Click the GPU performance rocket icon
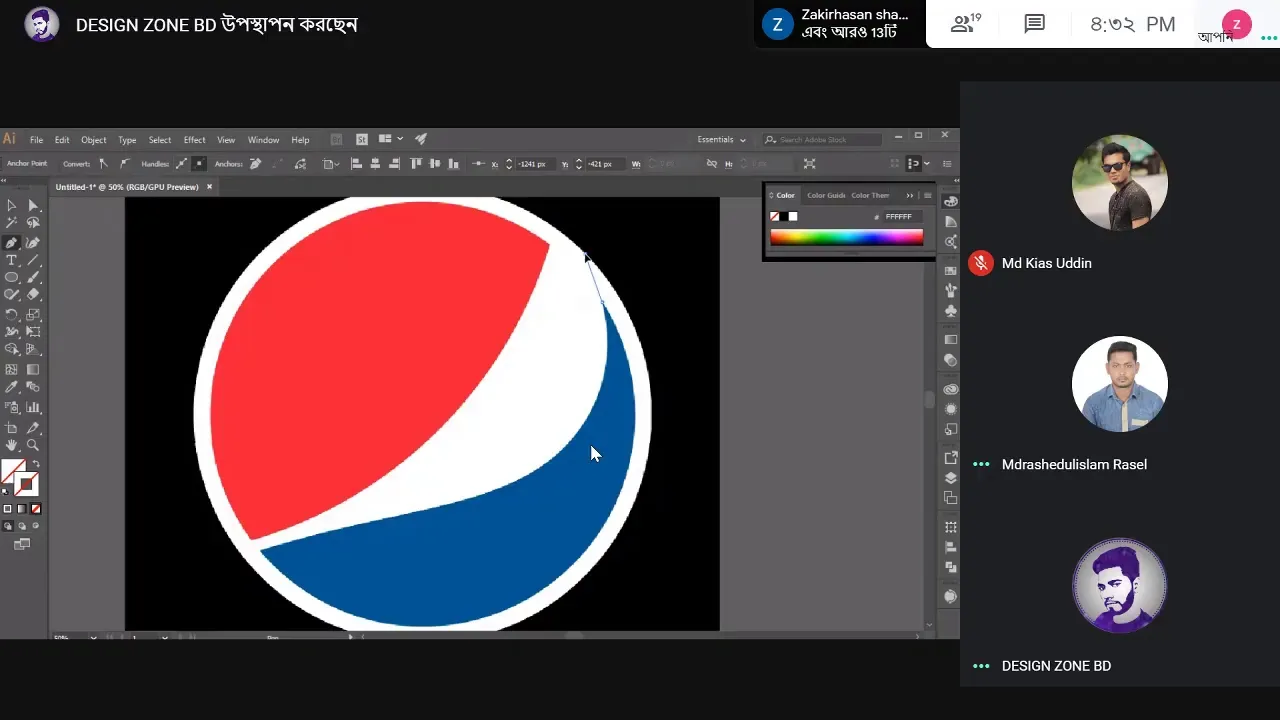The width and height of the screenshot is (1280, 720). click(421, 139)
